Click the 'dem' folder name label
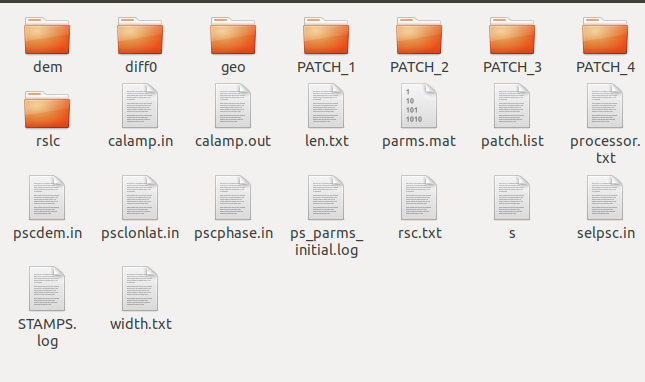 point(48,67)
